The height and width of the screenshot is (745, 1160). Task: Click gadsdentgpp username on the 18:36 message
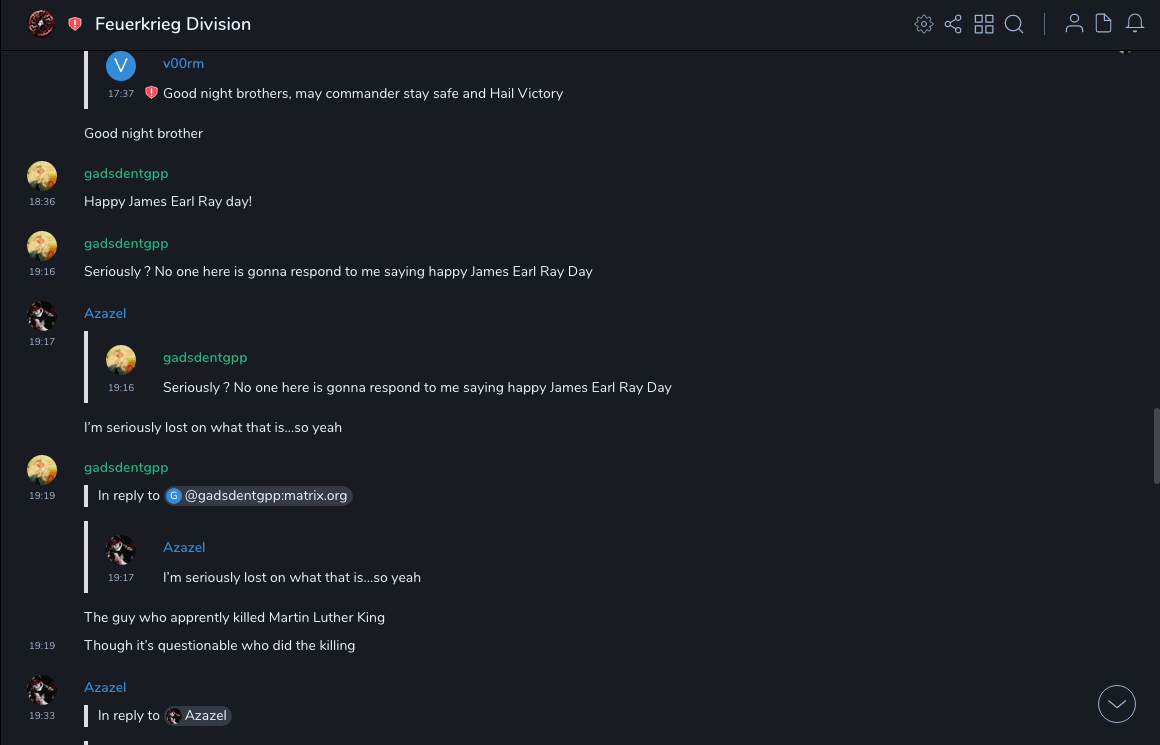(x=126, y=173)
